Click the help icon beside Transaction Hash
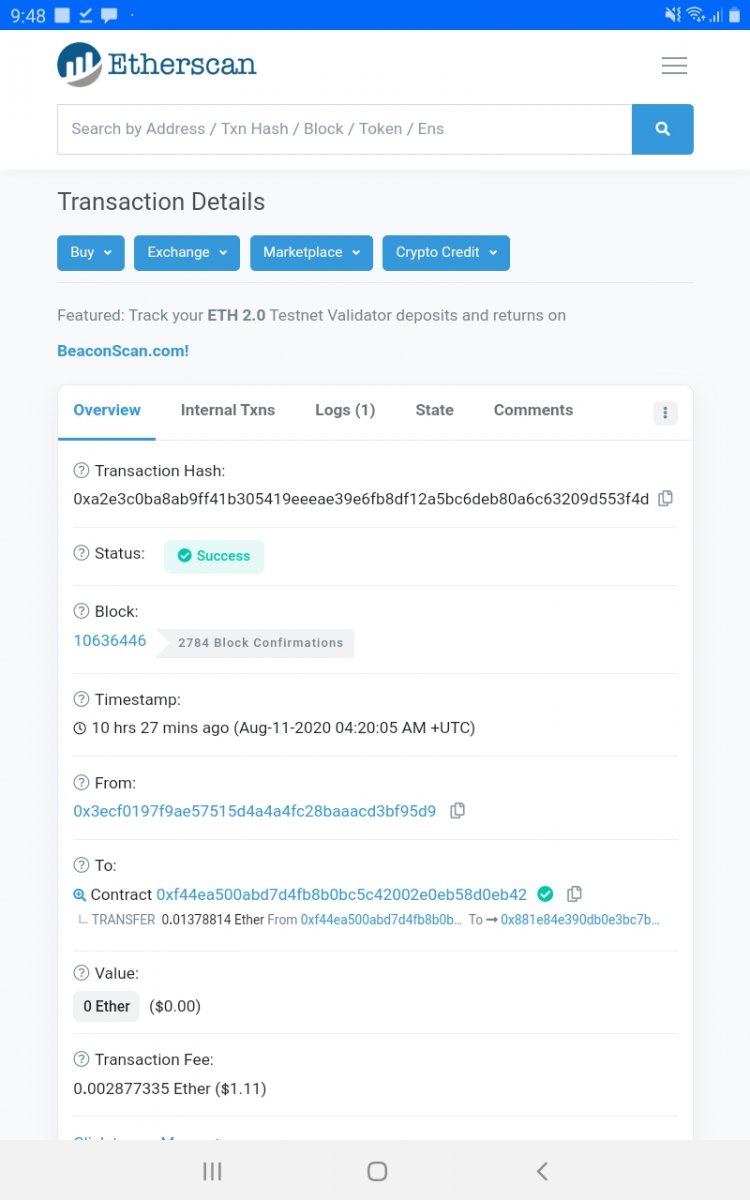The width and height of the screenshot is (750, 1200). click(x=81, y=471)
